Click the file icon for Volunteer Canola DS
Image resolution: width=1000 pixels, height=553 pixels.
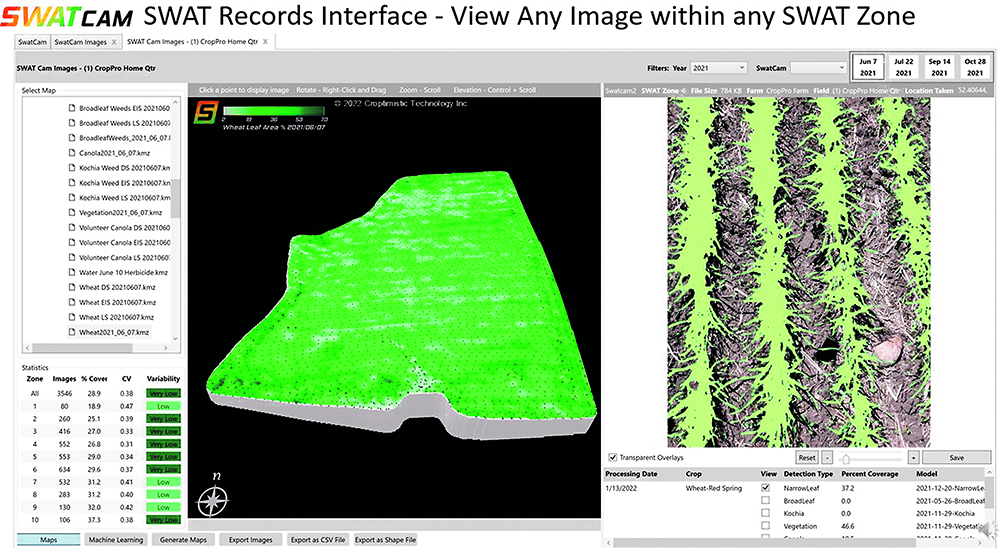tap(71, 228)
